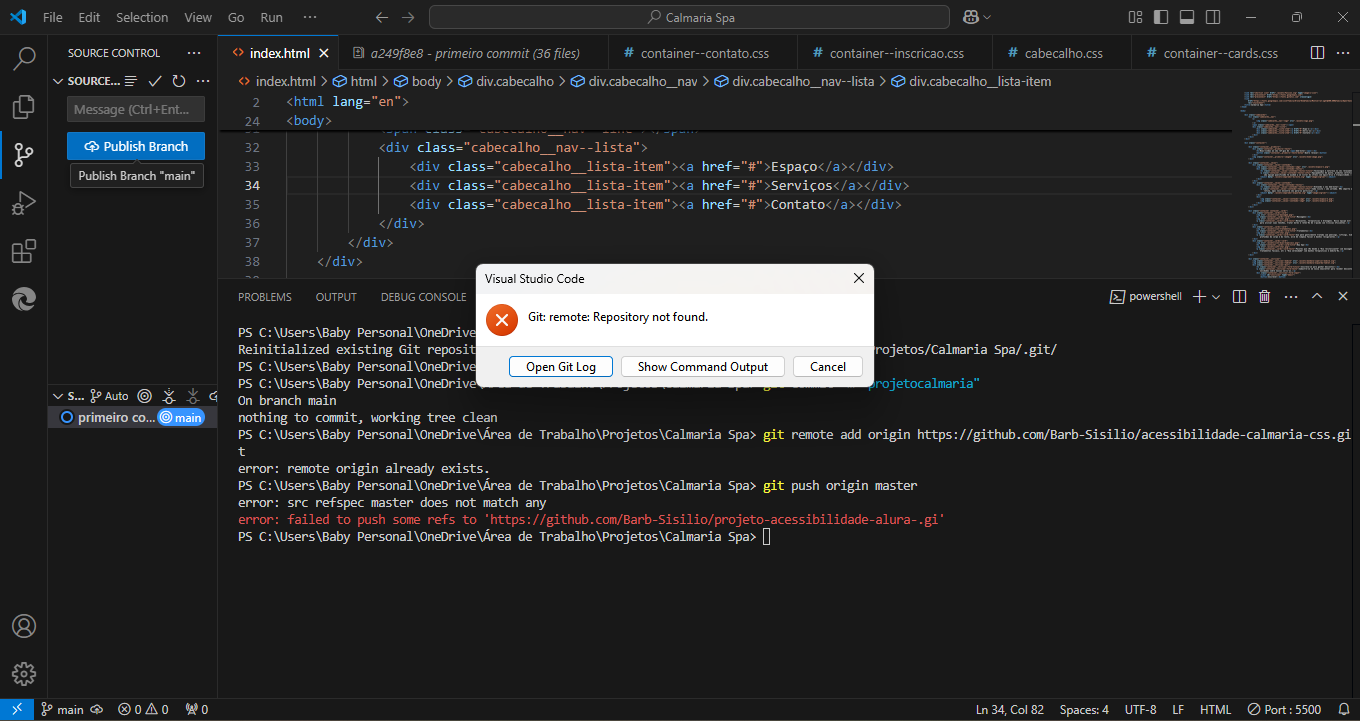Open editor more actions ellipsis
This screenshot has height=721, width=1360.
pos(1342,53)
